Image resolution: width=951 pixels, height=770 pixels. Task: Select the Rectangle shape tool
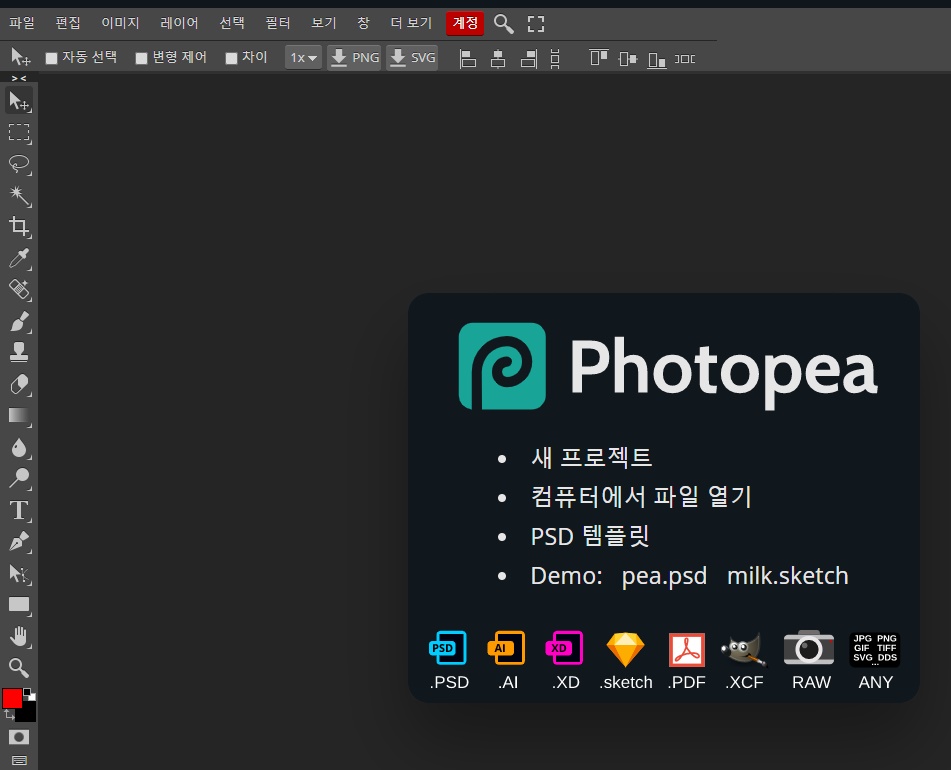19,605
